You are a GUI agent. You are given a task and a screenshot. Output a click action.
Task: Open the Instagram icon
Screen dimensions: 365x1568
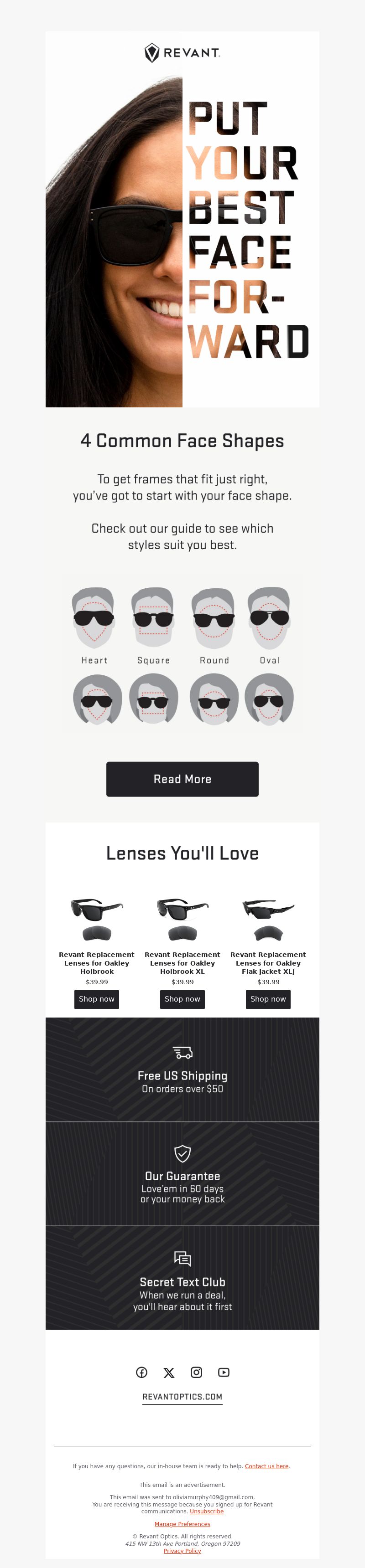point(196,1372)
